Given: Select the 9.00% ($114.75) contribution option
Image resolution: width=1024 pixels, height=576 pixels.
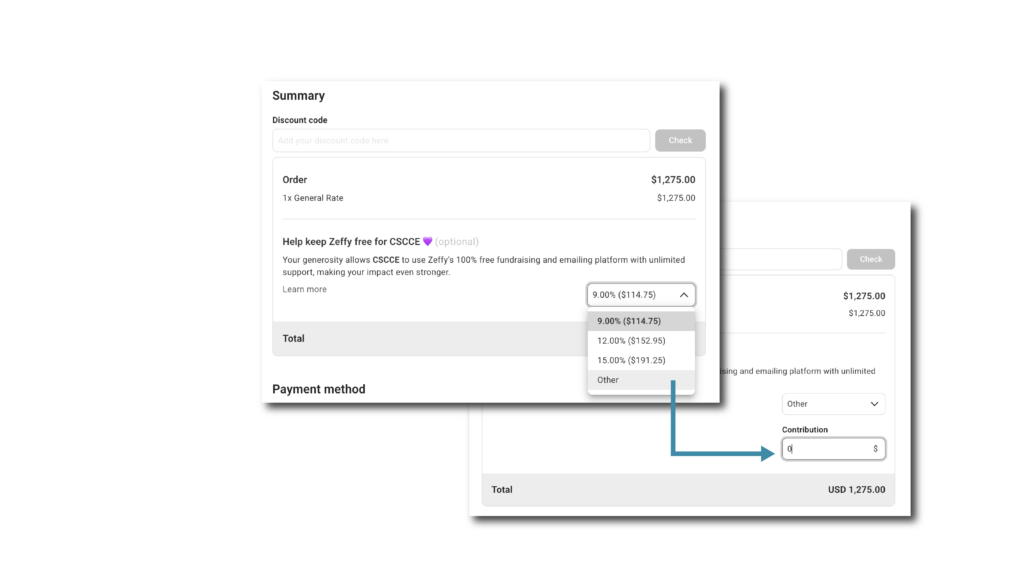Looking at the screenshot, I should pyautogui.click(x=626, y=321).
